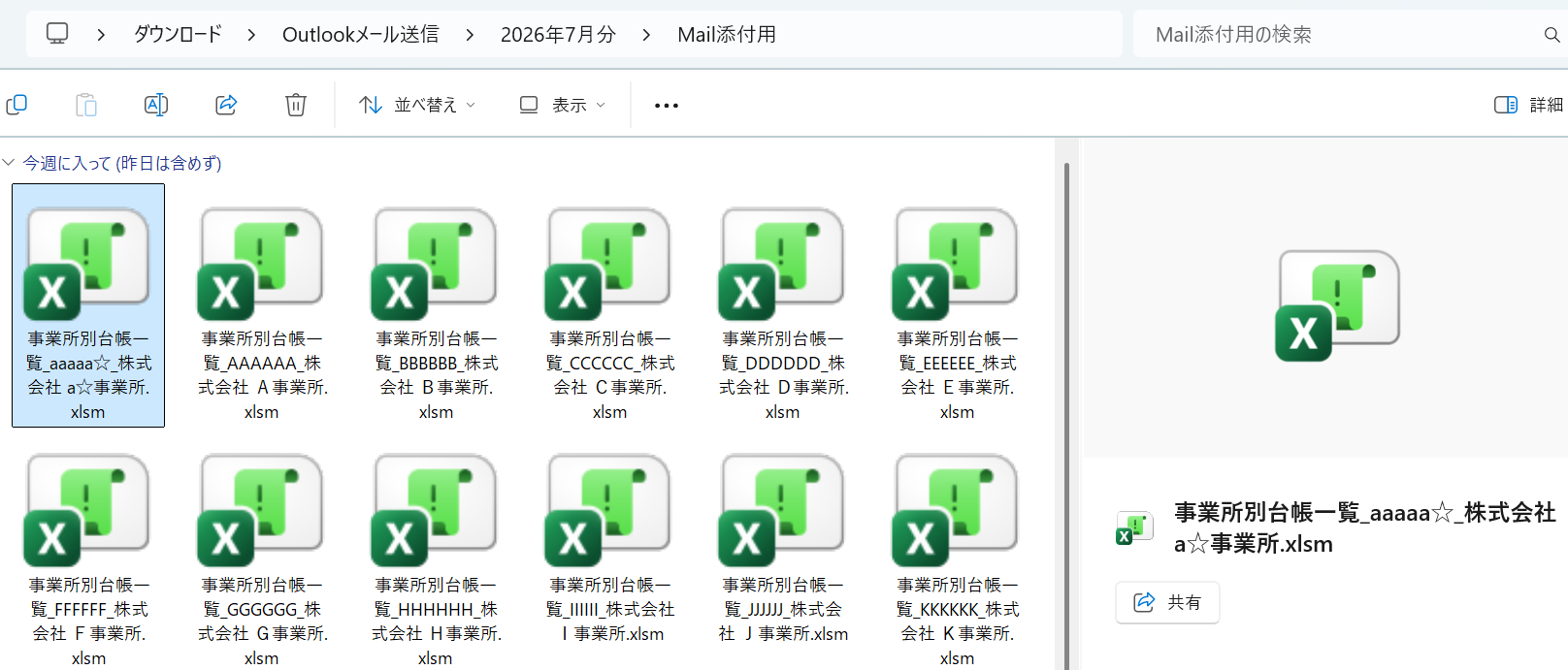Open the see more (…) toolbar menu
Viewport: 1568px width, 670px height.
(x=667, y=105)
